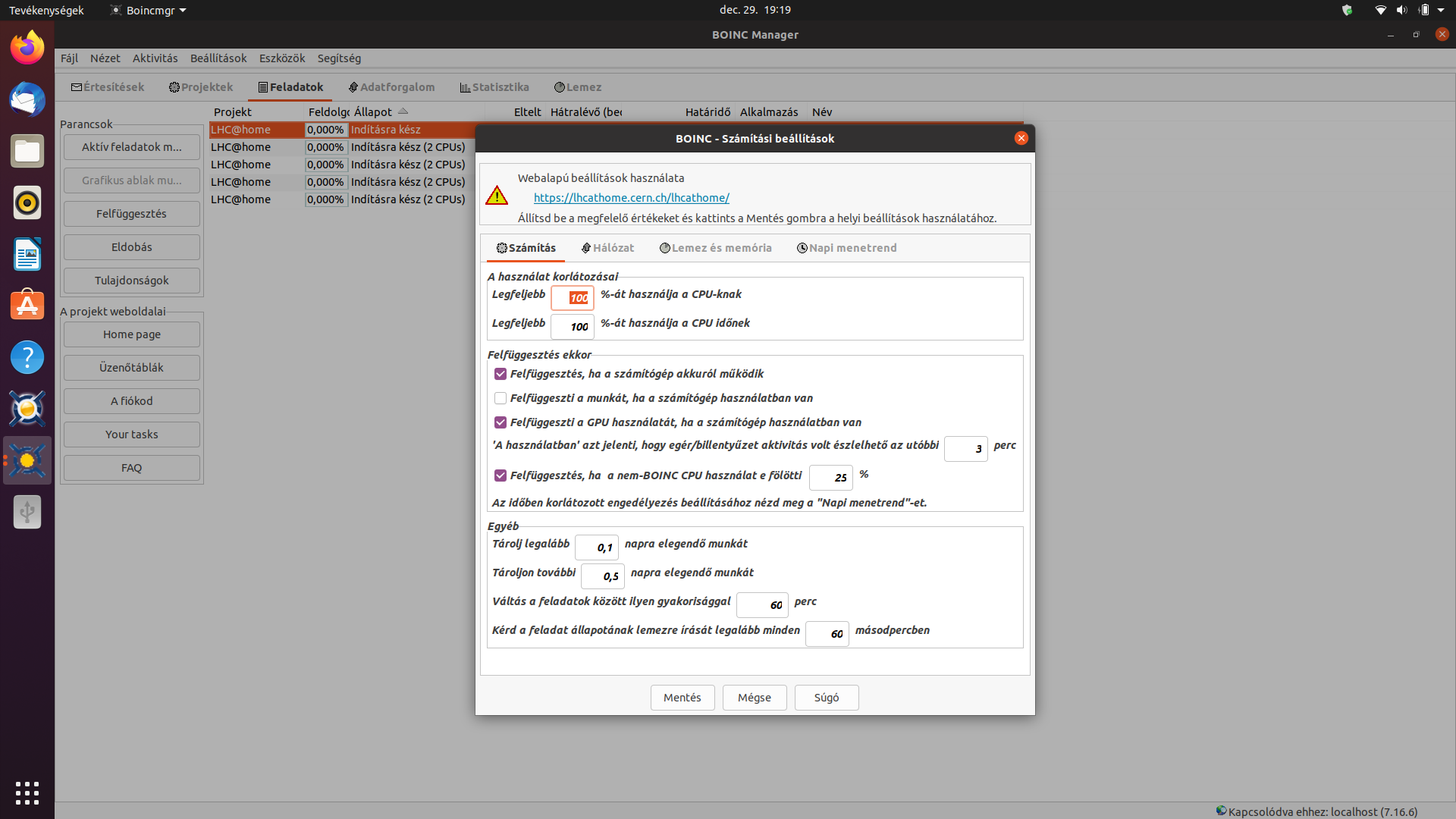Click the Eldobás button
Image resolution: width=1456 pixels, height=819 pixels.
point(132,247)
